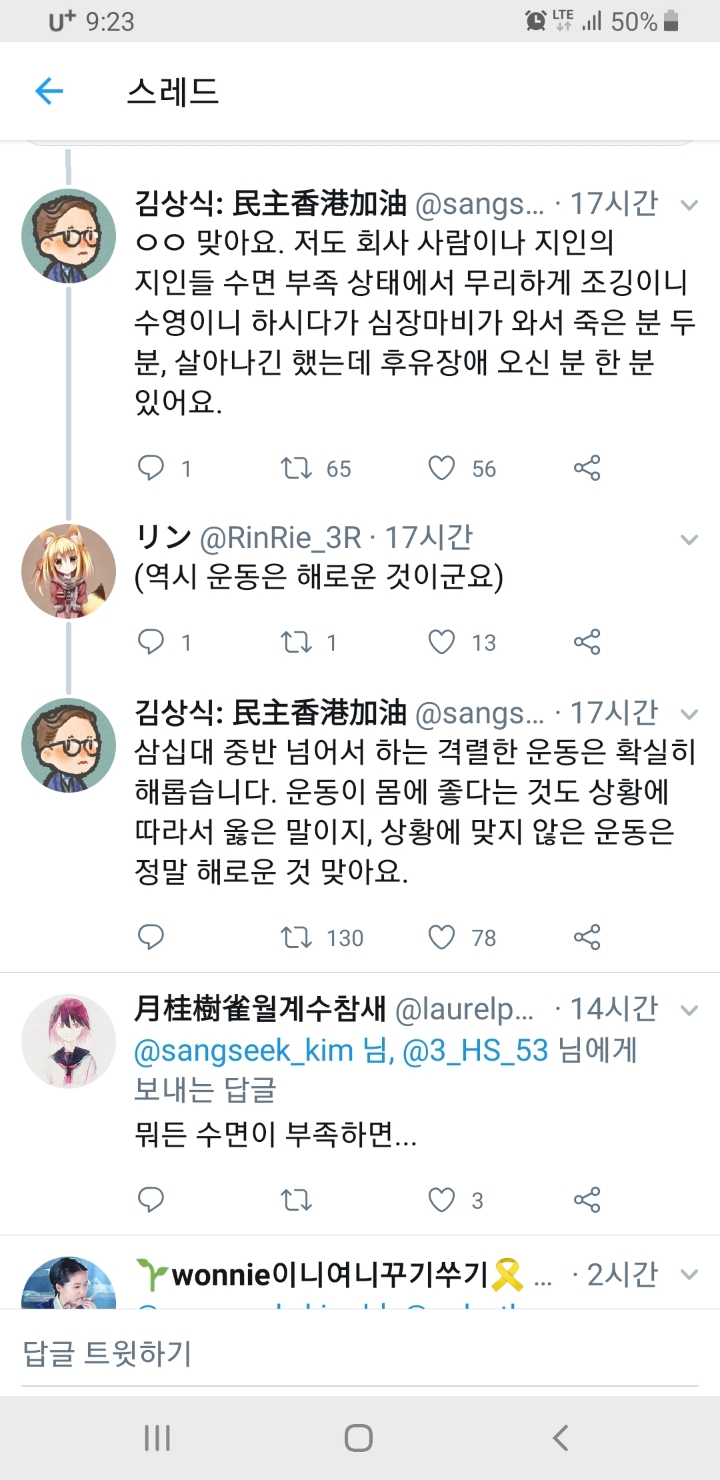Open dropdown menu on 月桂樹雀월계수참새 tweet

[x=689, y=1010]
